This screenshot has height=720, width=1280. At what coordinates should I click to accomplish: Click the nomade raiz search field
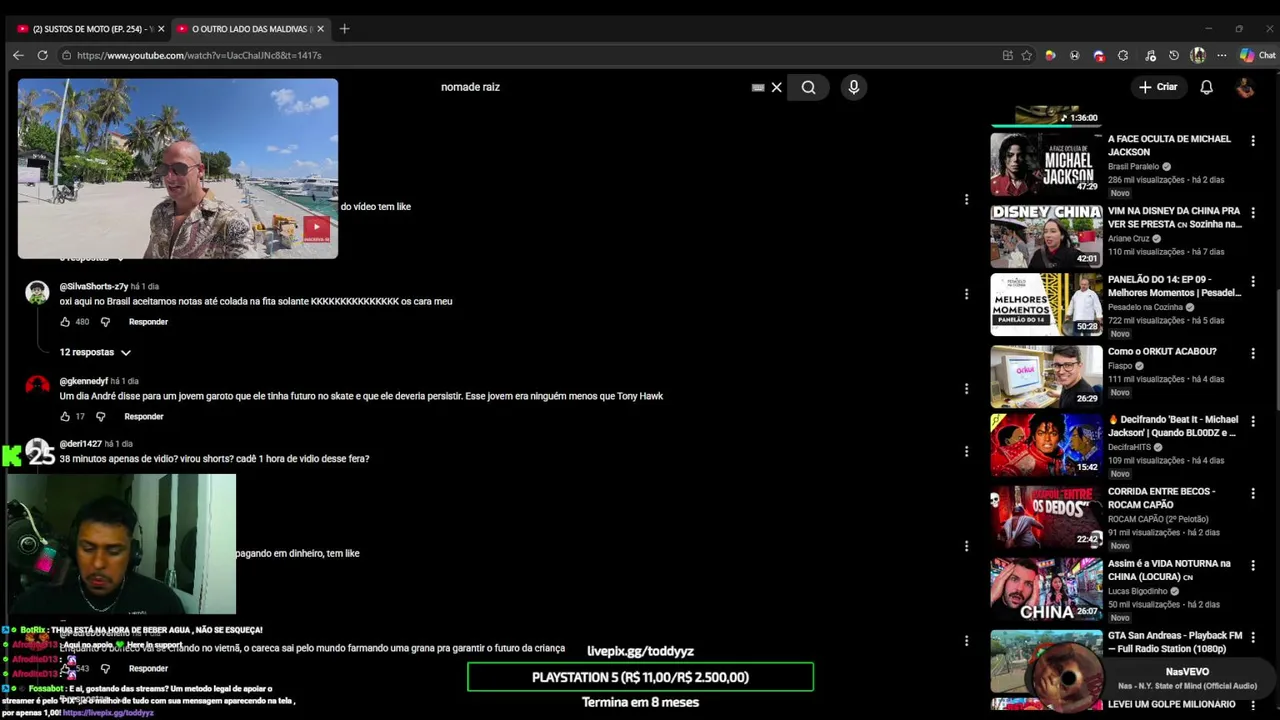(x=590, y=87)
